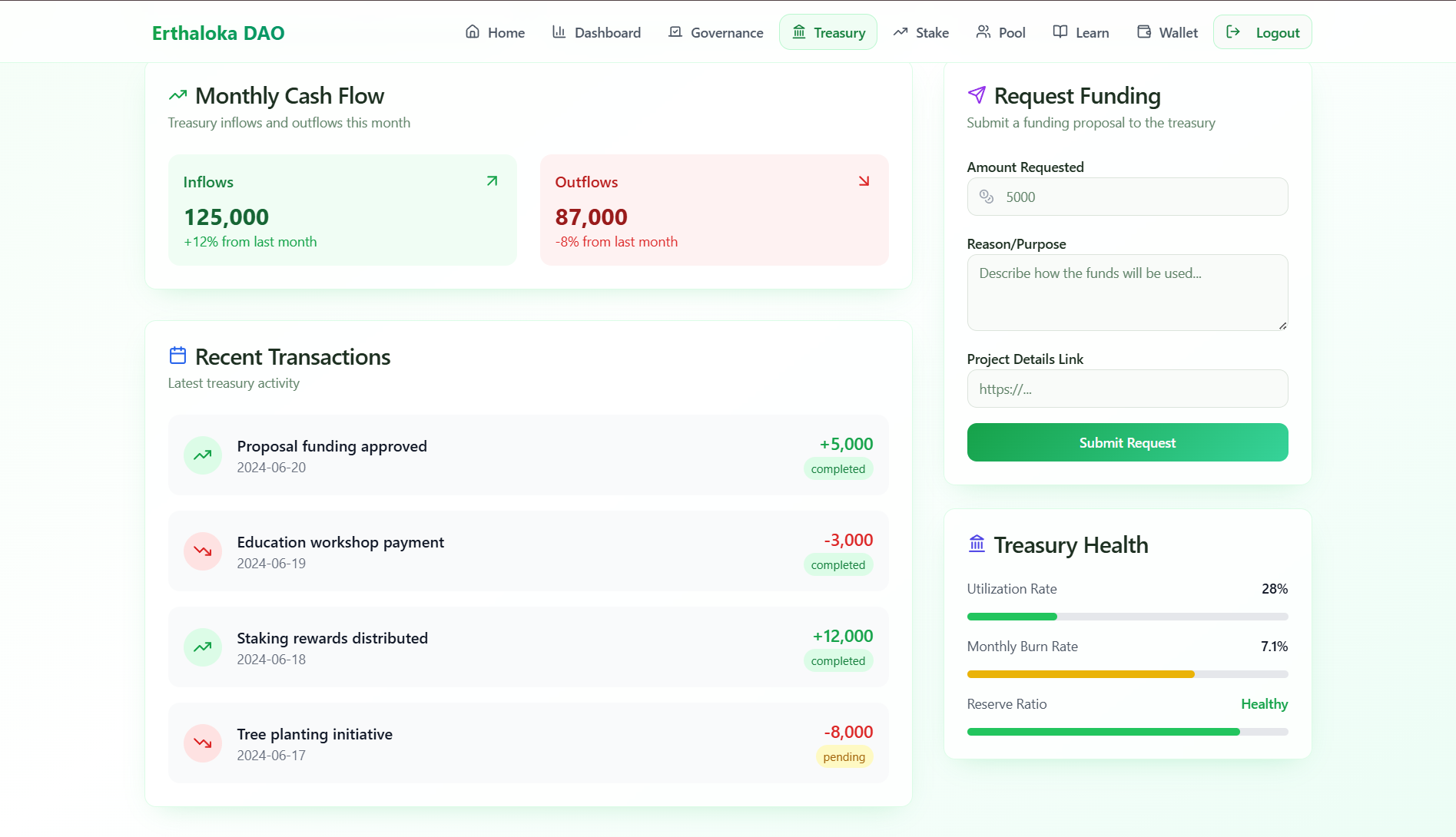Click the Utilization Rate progress bar
This screenshot has width=1456, height=837.
(x=1127, y=617)
